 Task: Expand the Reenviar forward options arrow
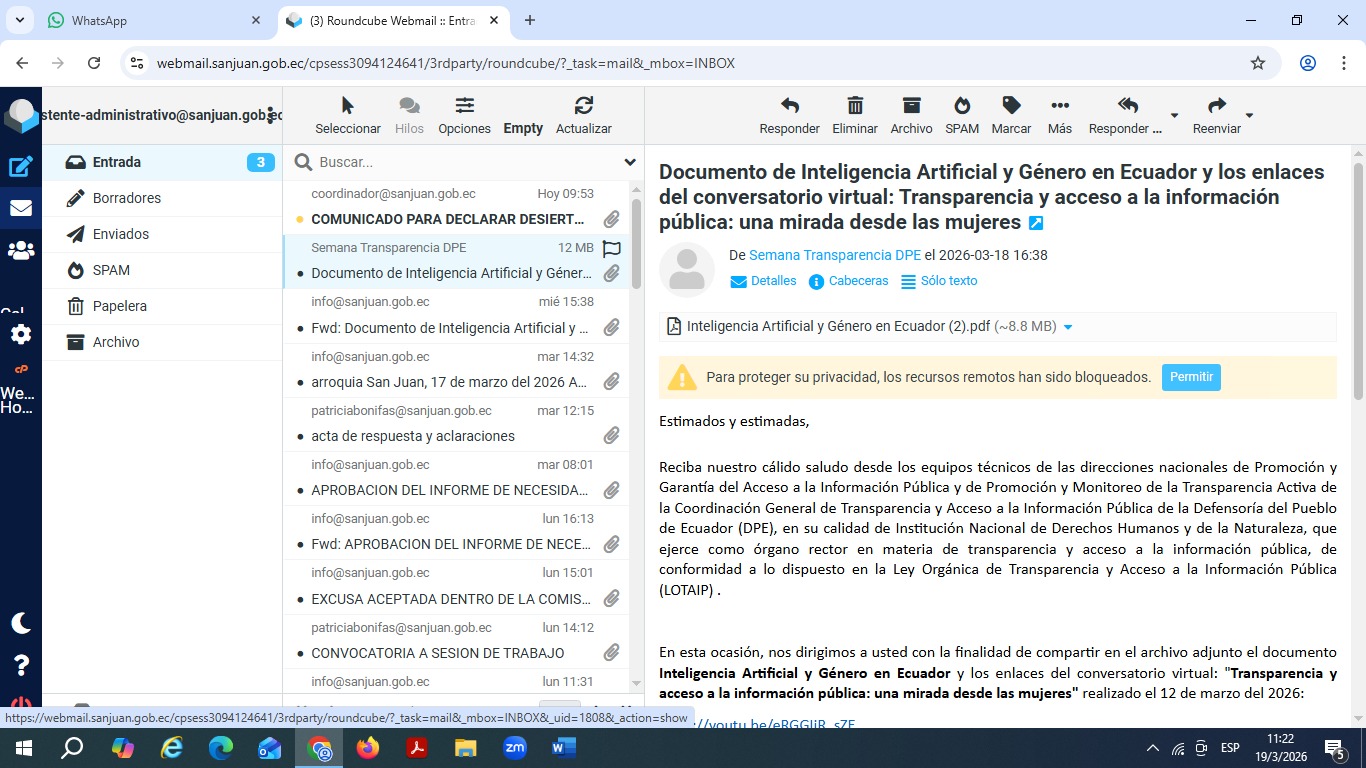tap(1249, 115)
